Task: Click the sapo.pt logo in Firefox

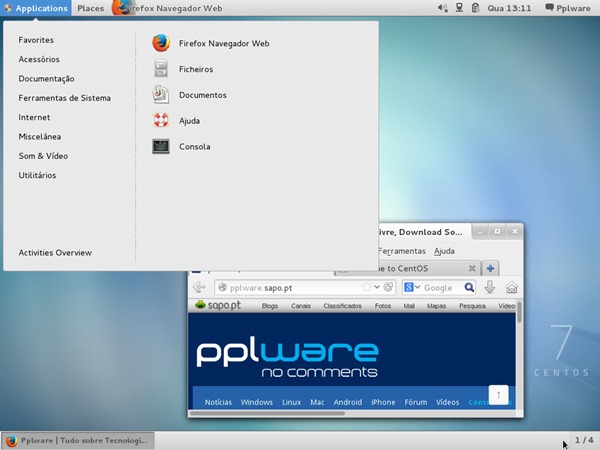Action: tap(218, 305)
